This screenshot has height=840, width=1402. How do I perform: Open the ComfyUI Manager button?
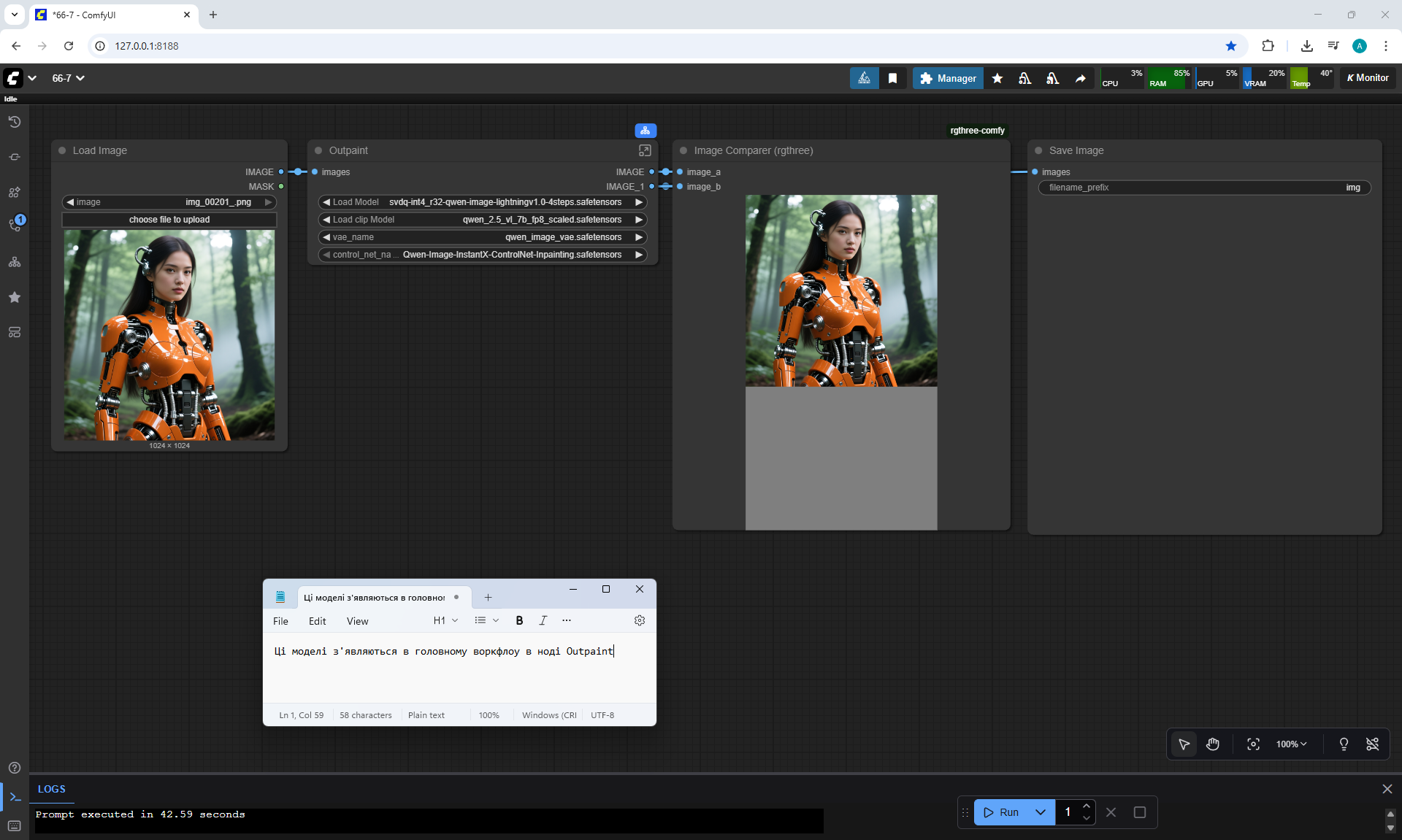click(x=948, y=78)
